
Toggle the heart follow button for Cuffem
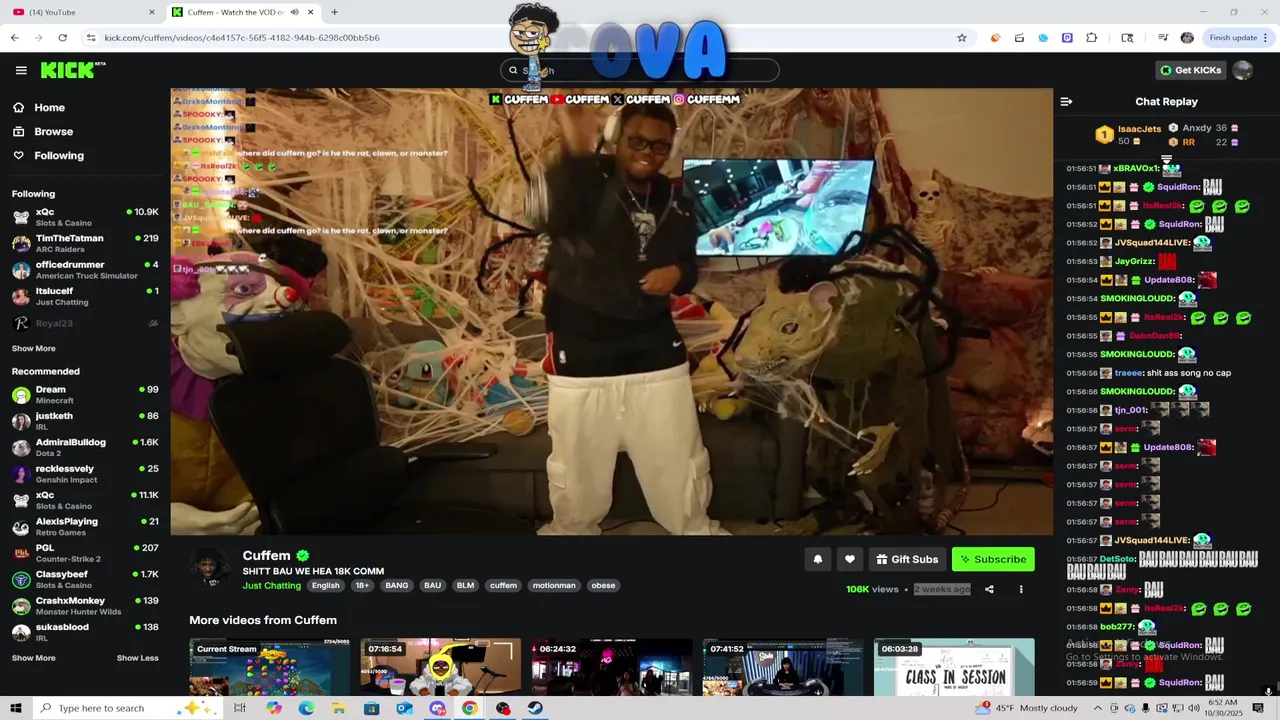pos(850,559)
